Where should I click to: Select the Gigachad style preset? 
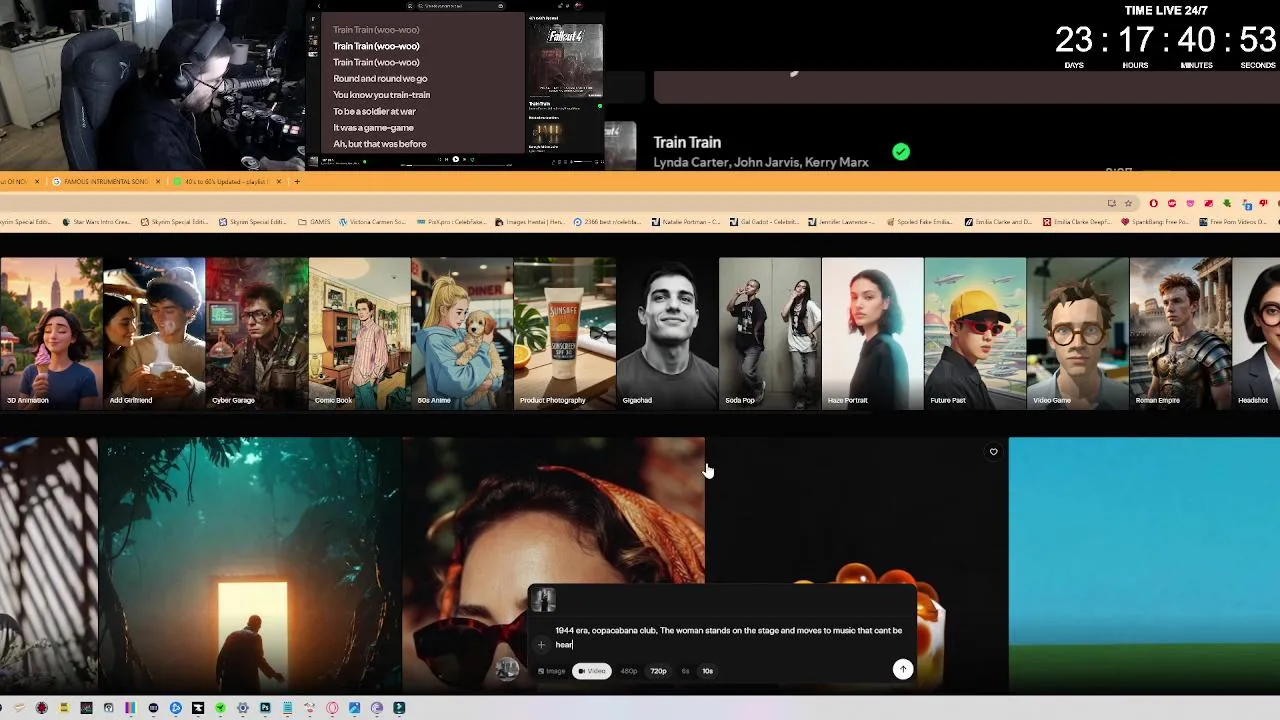(x=667, y=333)
